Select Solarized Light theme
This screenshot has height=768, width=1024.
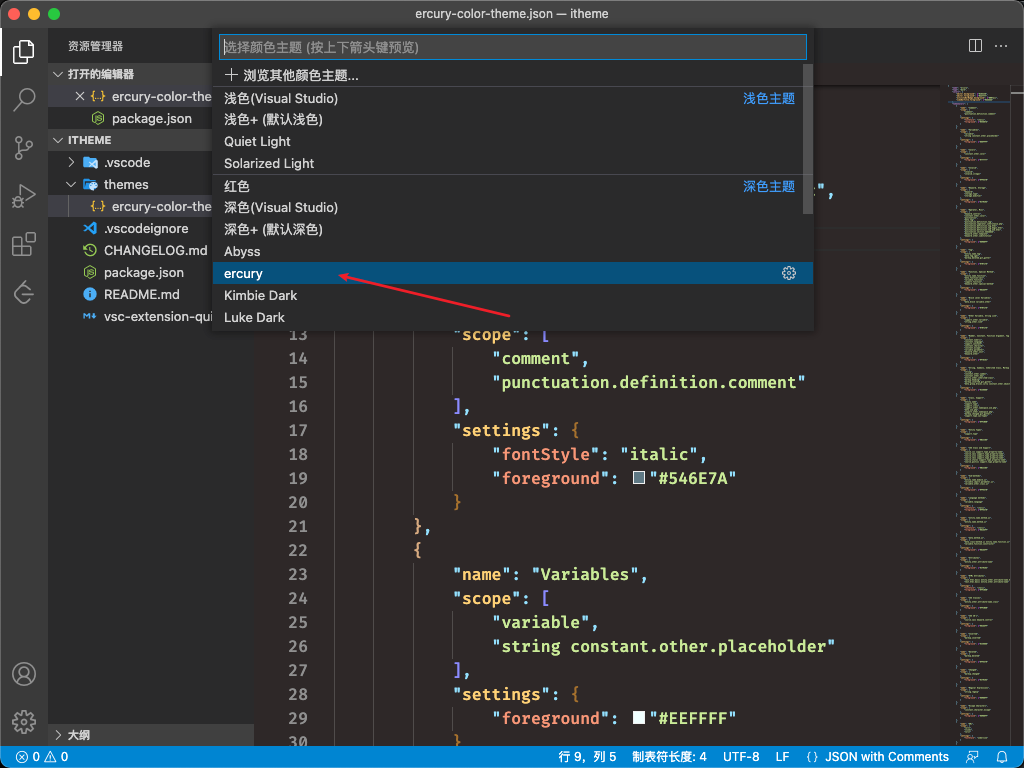(513, 163)
